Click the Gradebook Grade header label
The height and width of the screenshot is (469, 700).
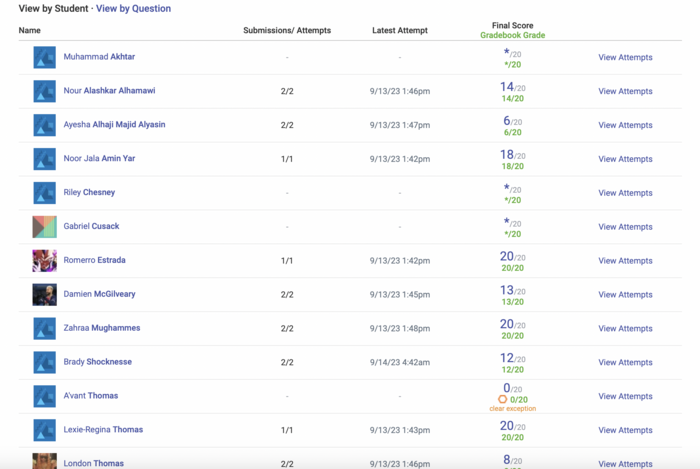[x=512, y=36]
